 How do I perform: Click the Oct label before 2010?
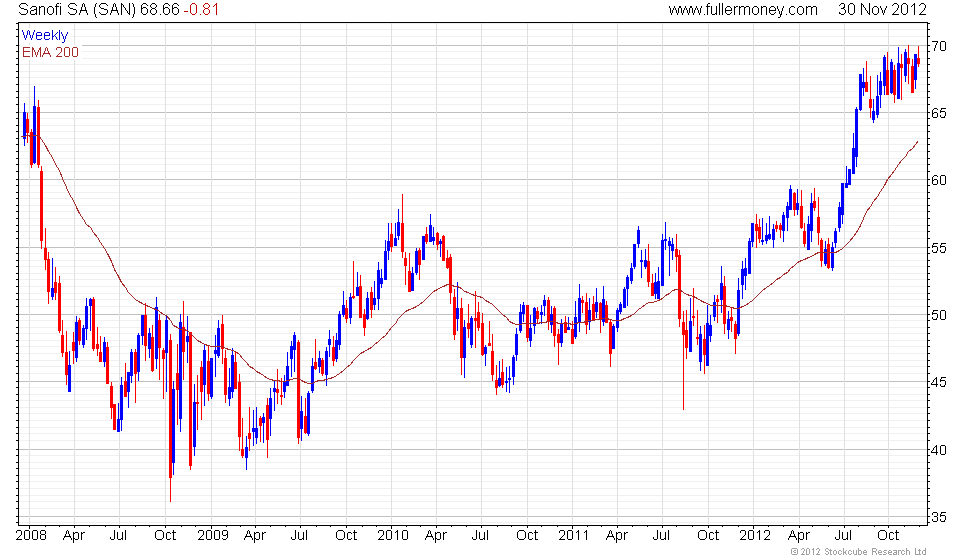[346, 535]
